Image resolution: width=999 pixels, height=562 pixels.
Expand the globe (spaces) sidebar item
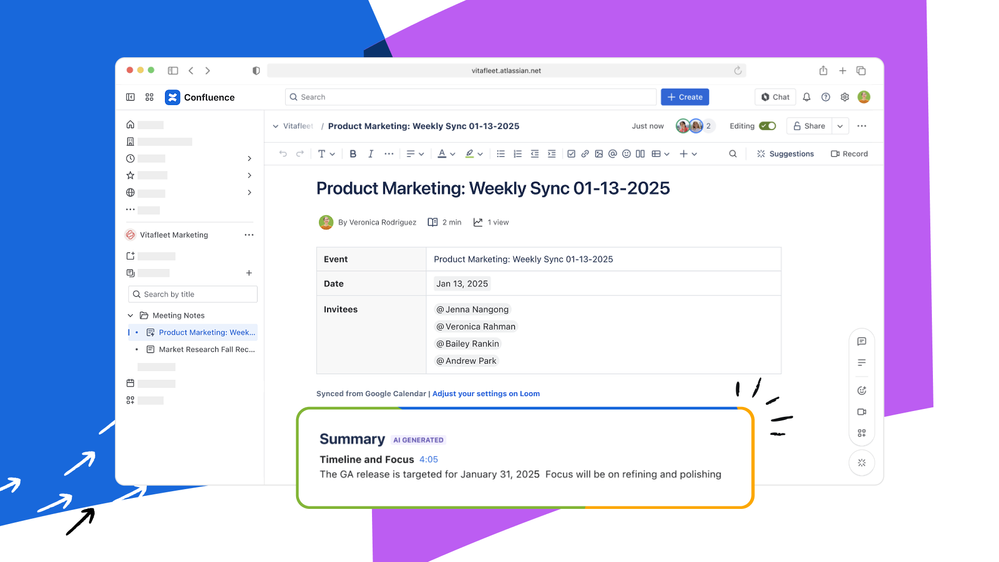[249, 192]
